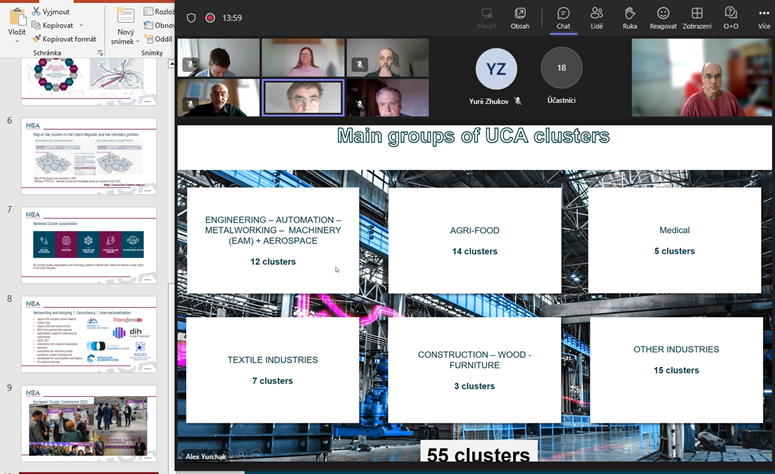This screenshot has height=474, width=775.
Task: Select slide 7 thumbnail National Cluster Association
Action: (88, 245)
